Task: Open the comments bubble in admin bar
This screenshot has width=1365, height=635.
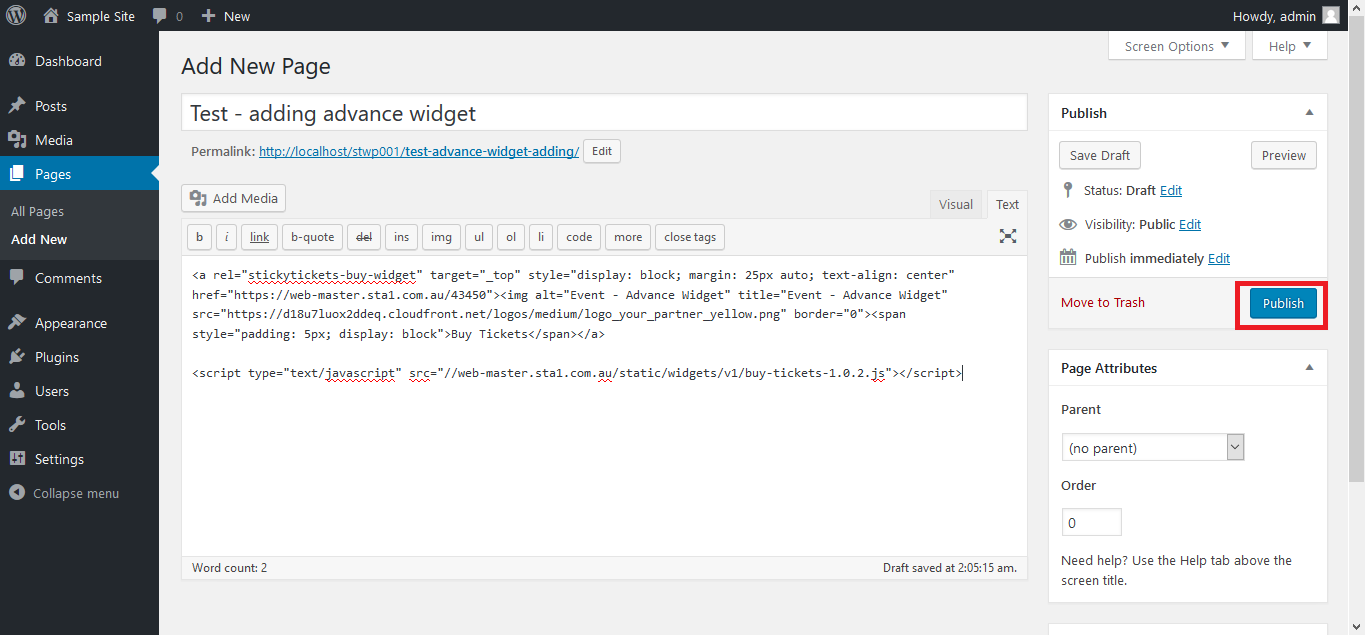Action: point(167,16)
